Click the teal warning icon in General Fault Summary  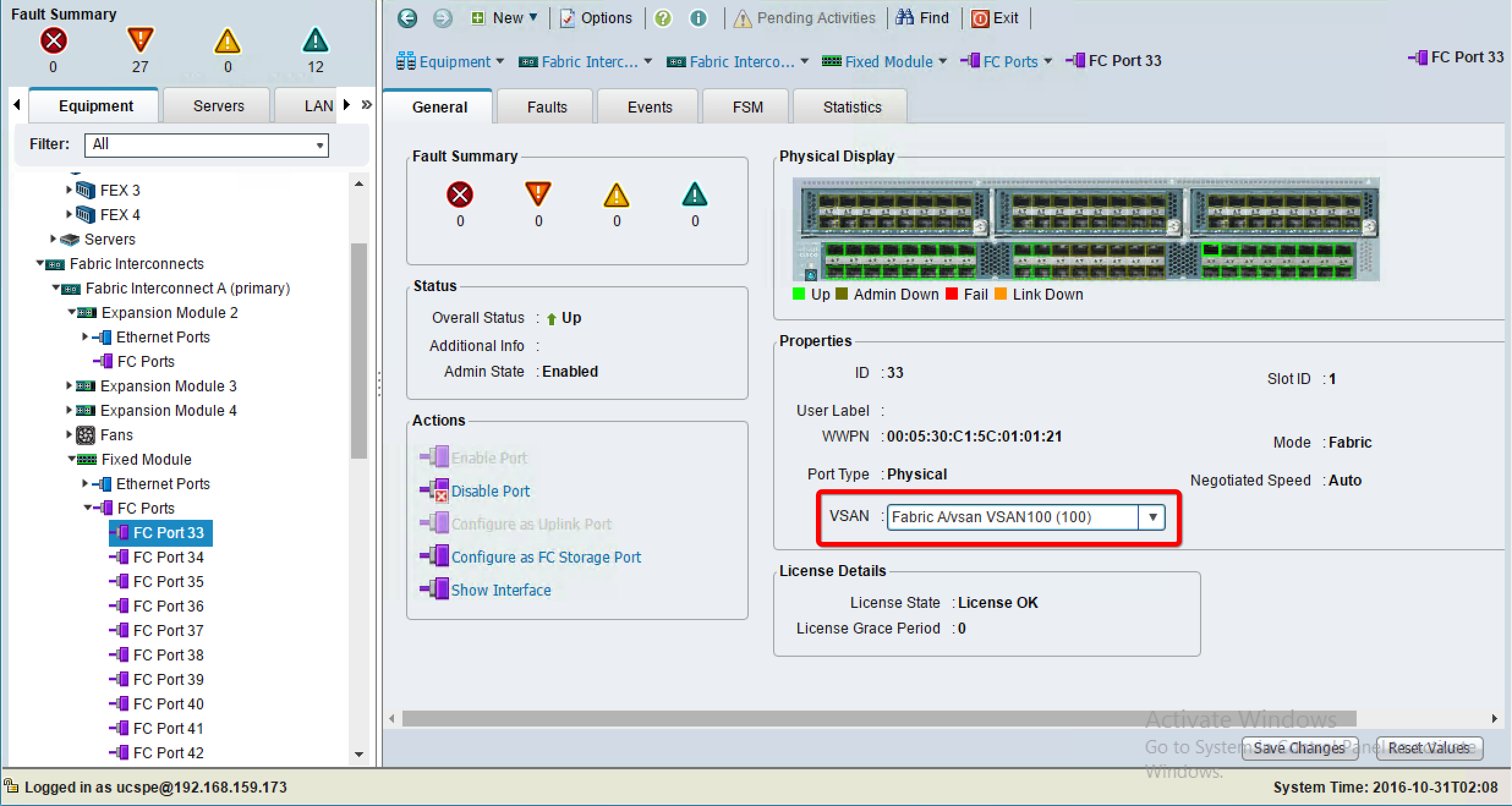(695, 194)
